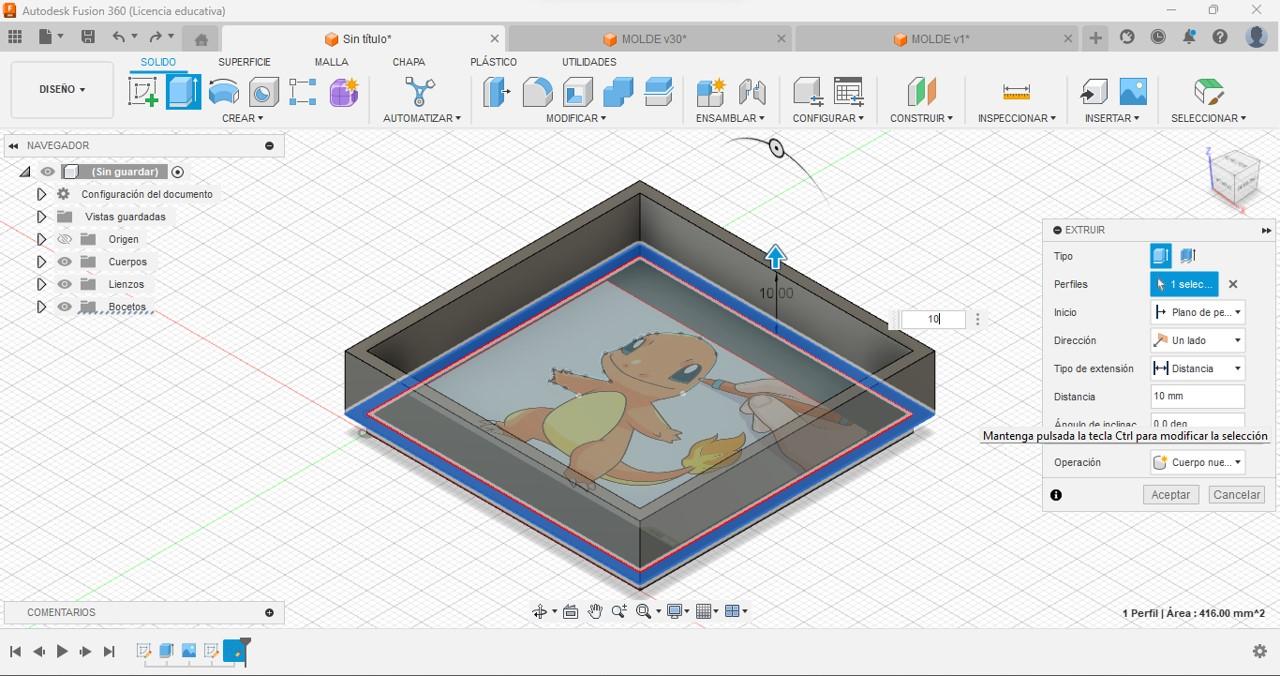The image size is (1280, 676).
Task: Switch to the CHAPA tab
Action: point(408,62)
